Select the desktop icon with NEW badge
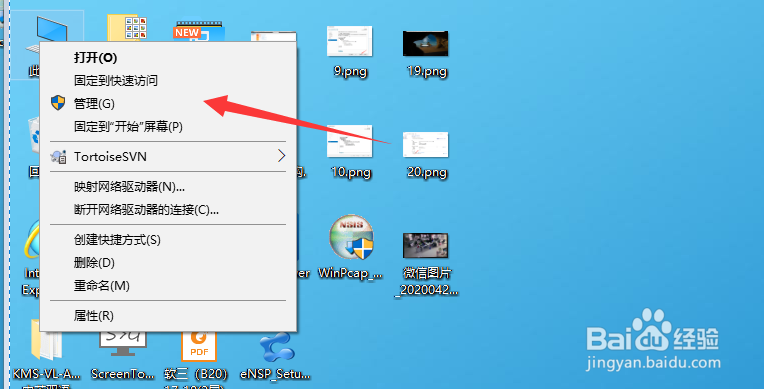The height and width of the screenshot is (389, 764). coord(199,32)
